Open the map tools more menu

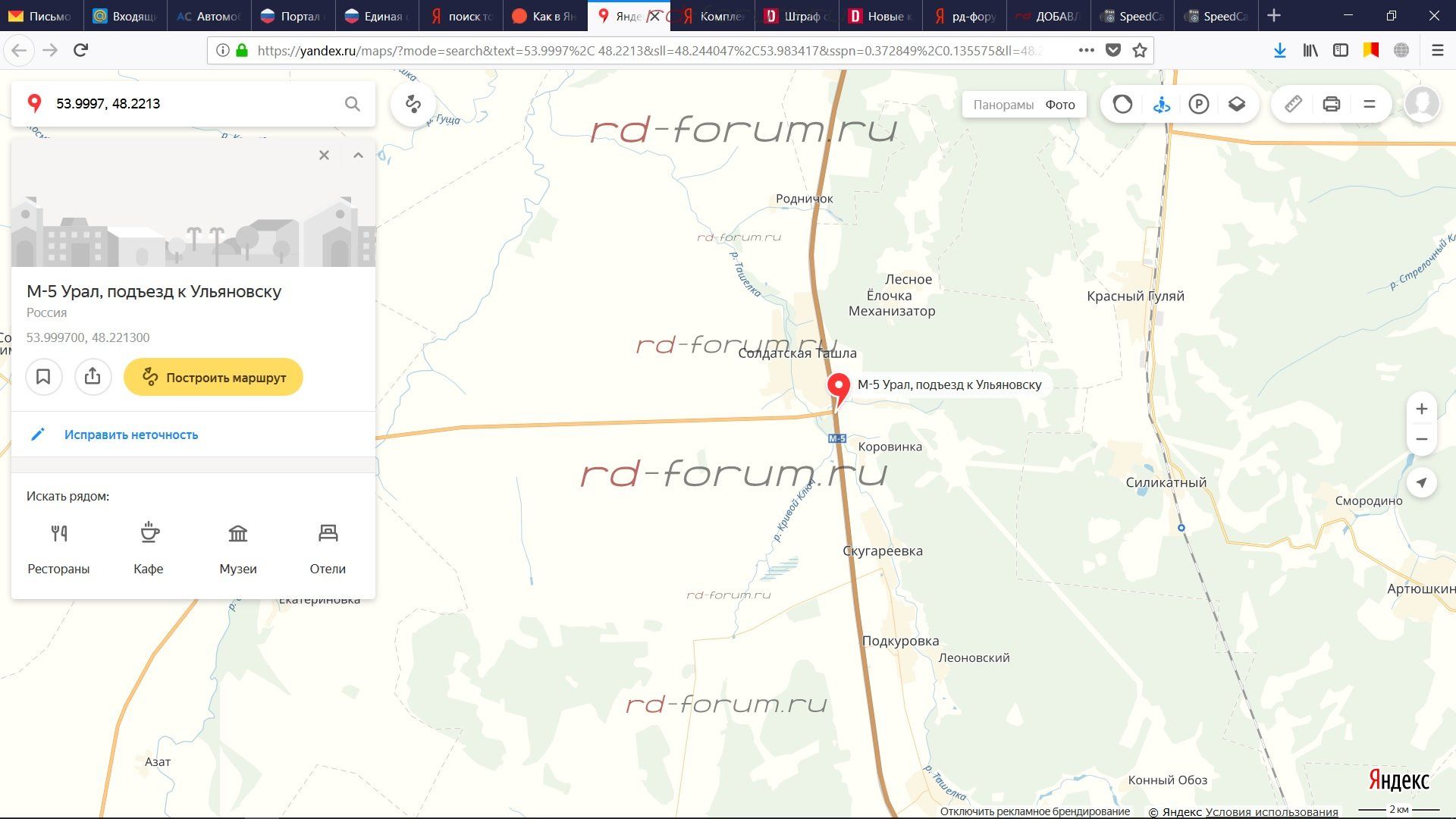(1369, 104)
